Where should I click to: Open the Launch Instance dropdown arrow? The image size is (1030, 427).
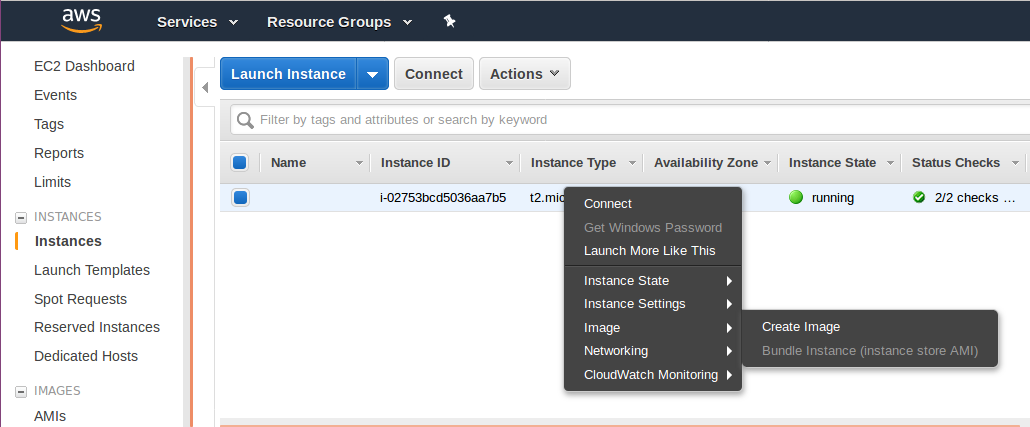pos(372,74)
